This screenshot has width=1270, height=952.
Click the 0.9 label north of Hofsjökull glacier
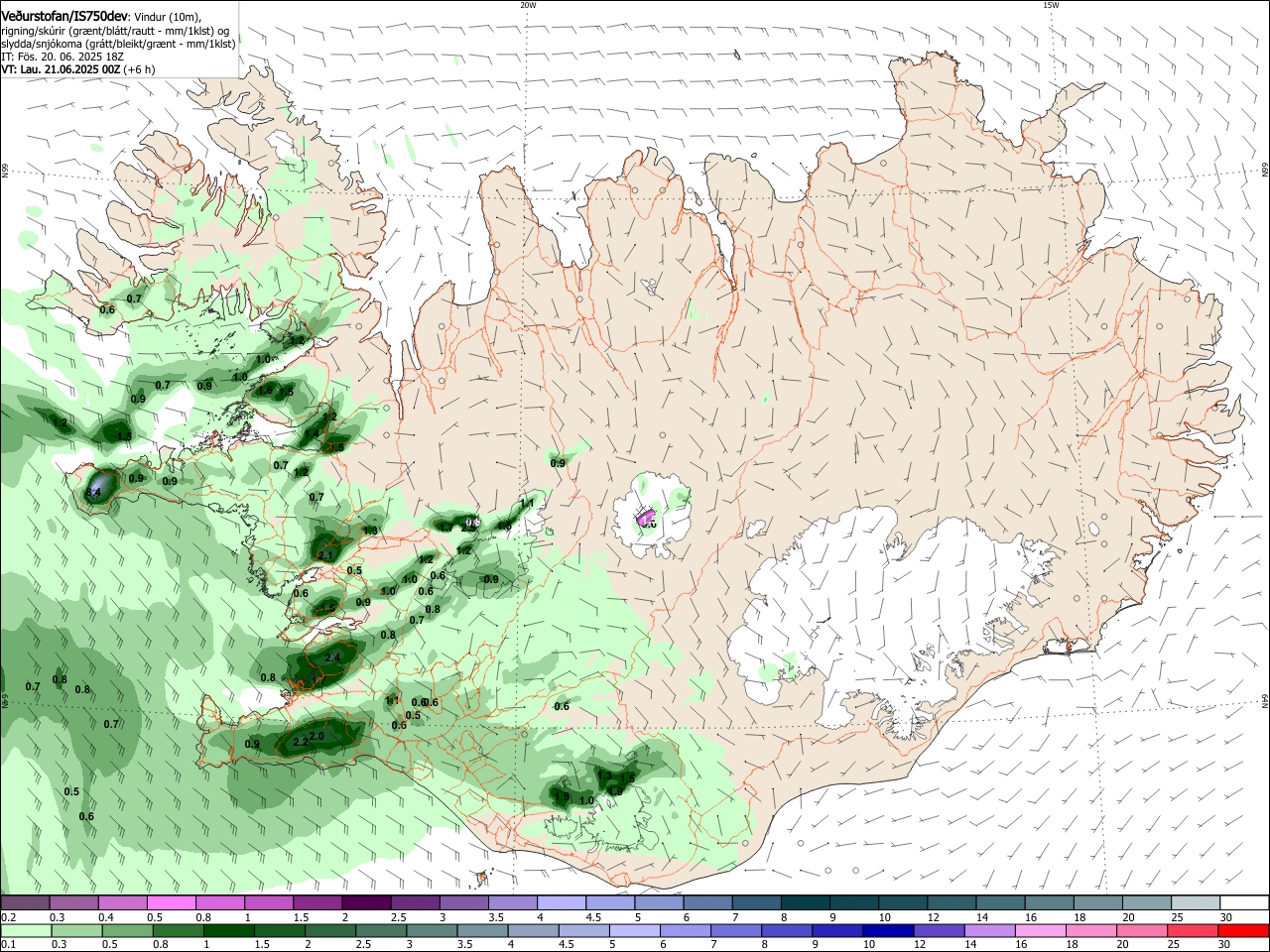pos(558,463)
